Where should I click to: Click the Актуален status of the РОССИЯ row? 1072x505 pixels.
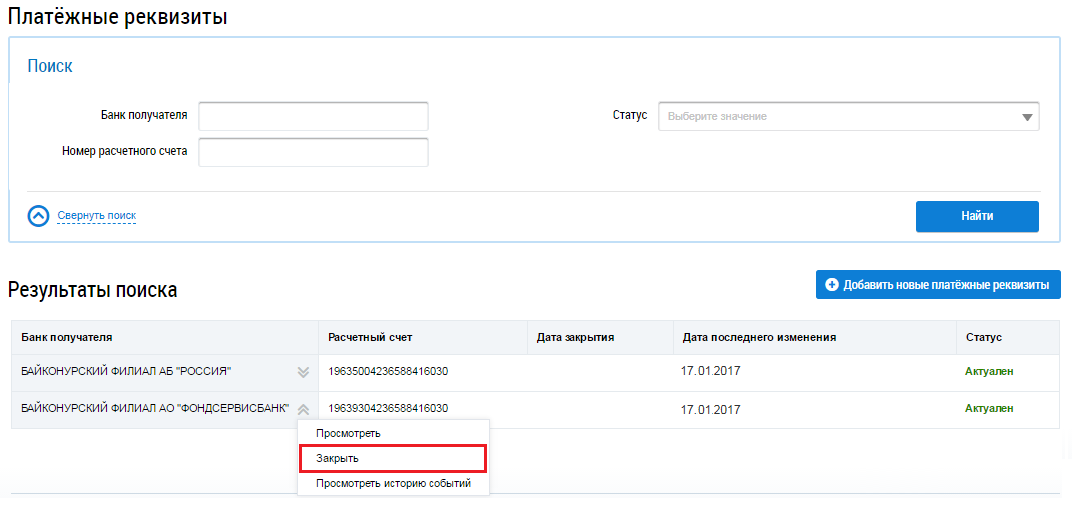tap(988, 372)
